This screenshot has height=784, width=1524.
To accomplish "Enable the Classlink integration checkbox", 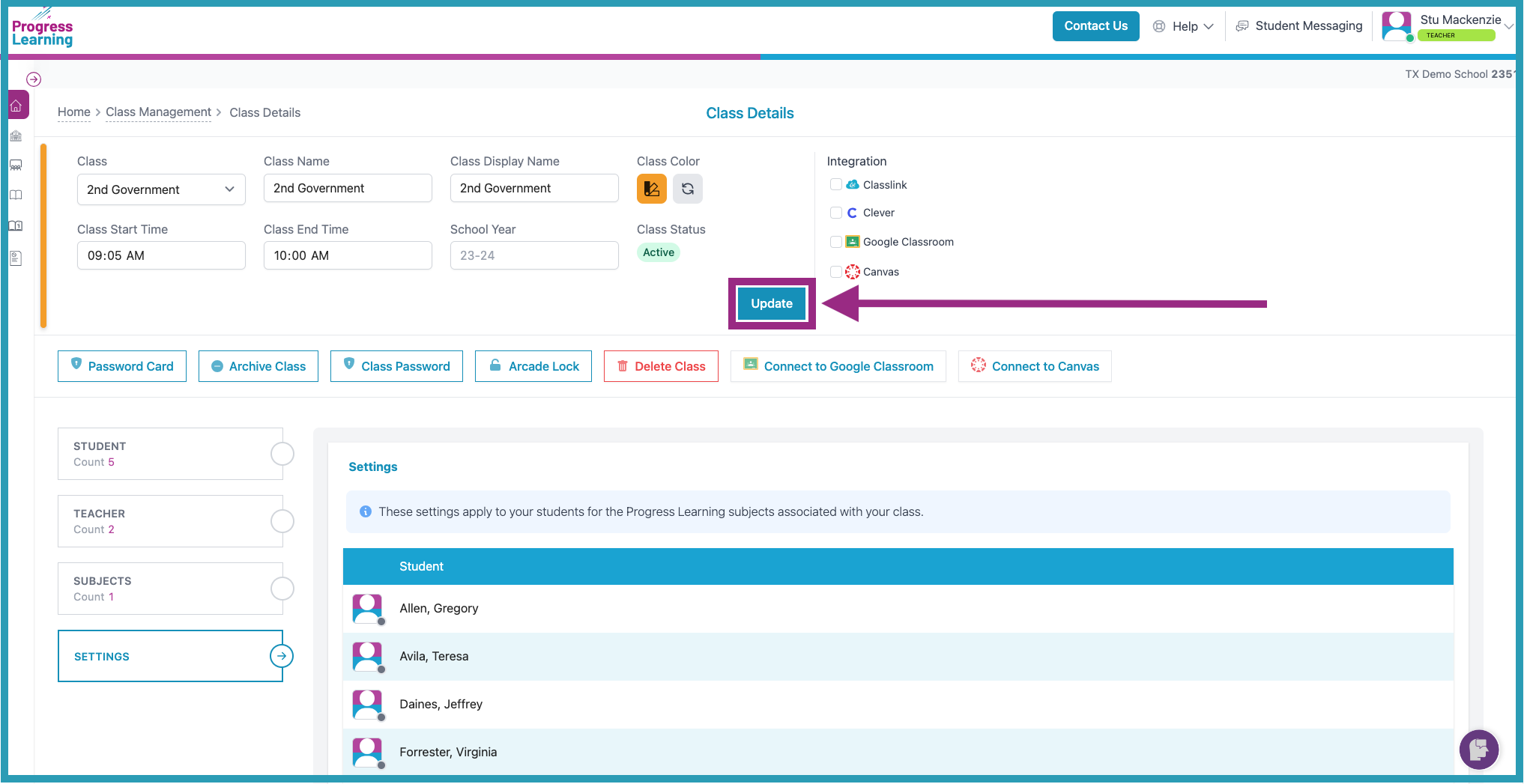I will click(836, 185).
